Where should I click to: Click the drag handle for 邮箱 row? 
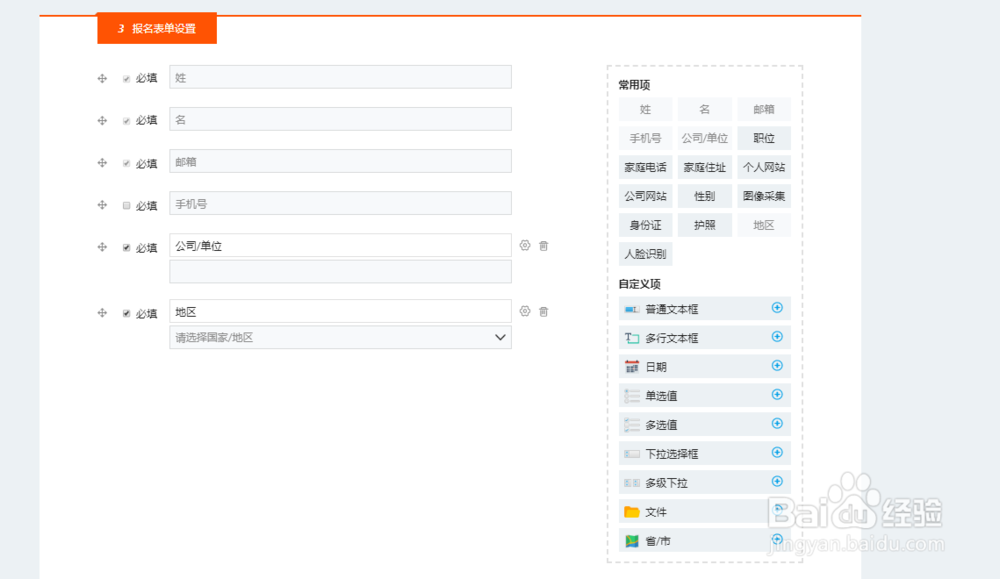point(102,163)
